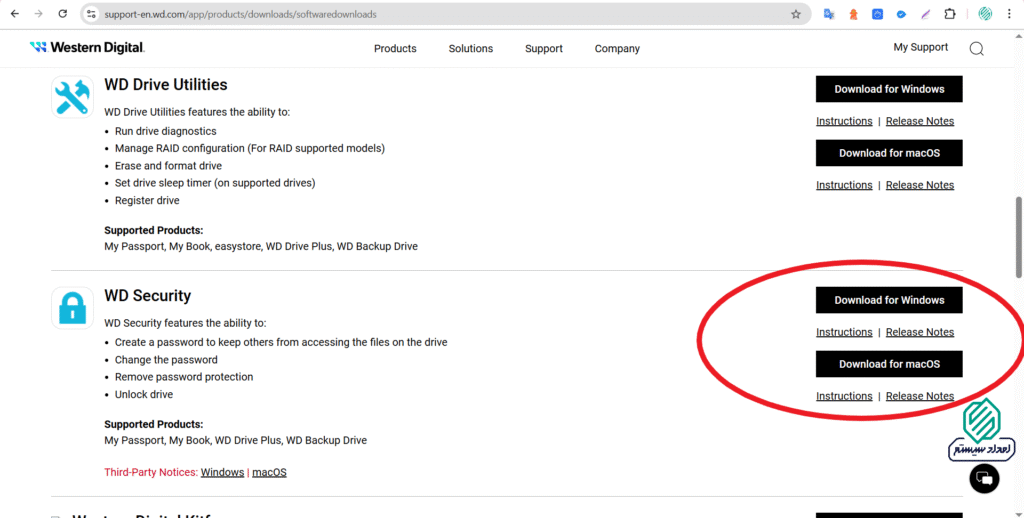Viewport: 1024px width, 518px height.
Task: Go back with the browser back arrow
Action: click(15, 14)
